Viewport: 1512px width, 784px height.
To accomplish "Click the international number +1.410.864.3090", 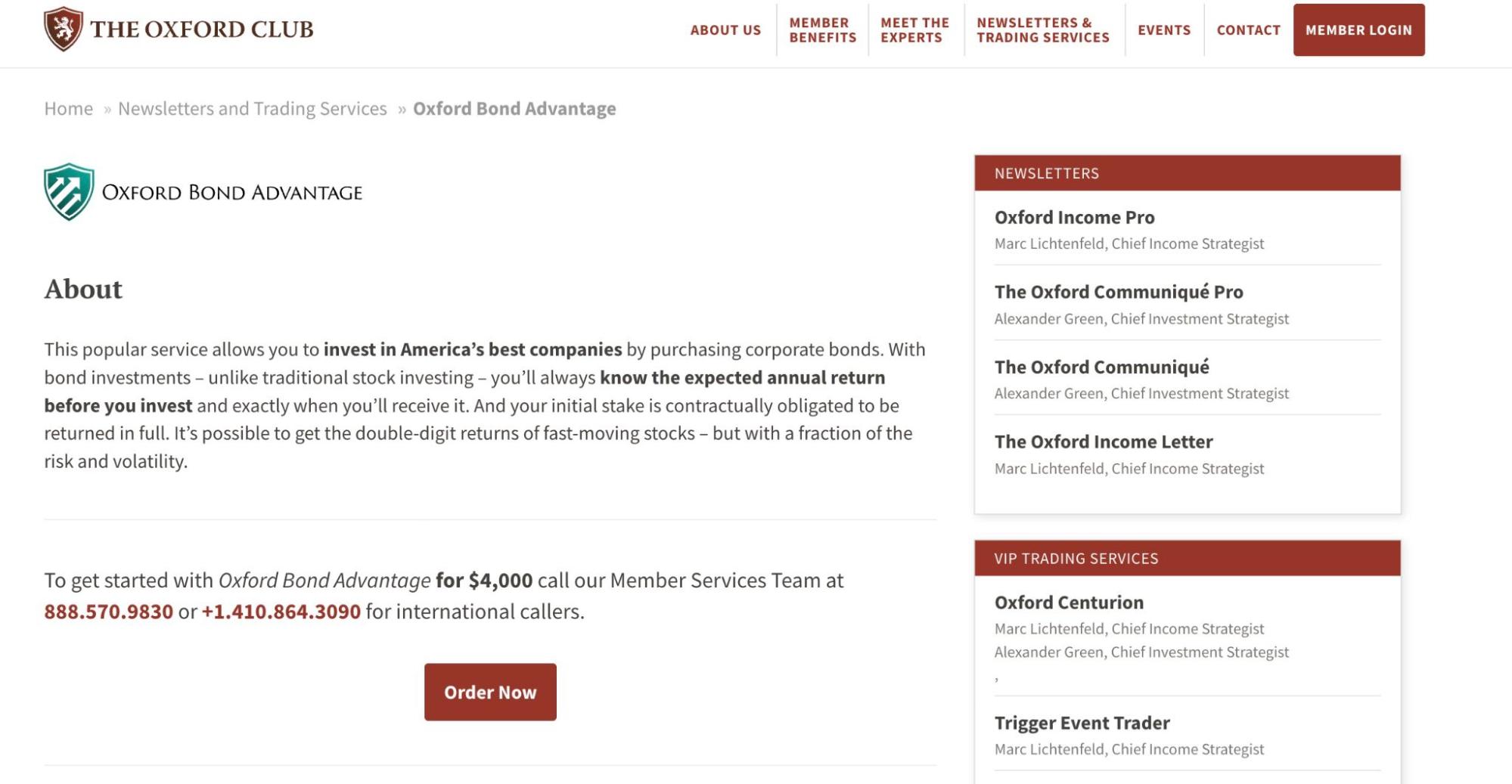I will click(281, 611).
